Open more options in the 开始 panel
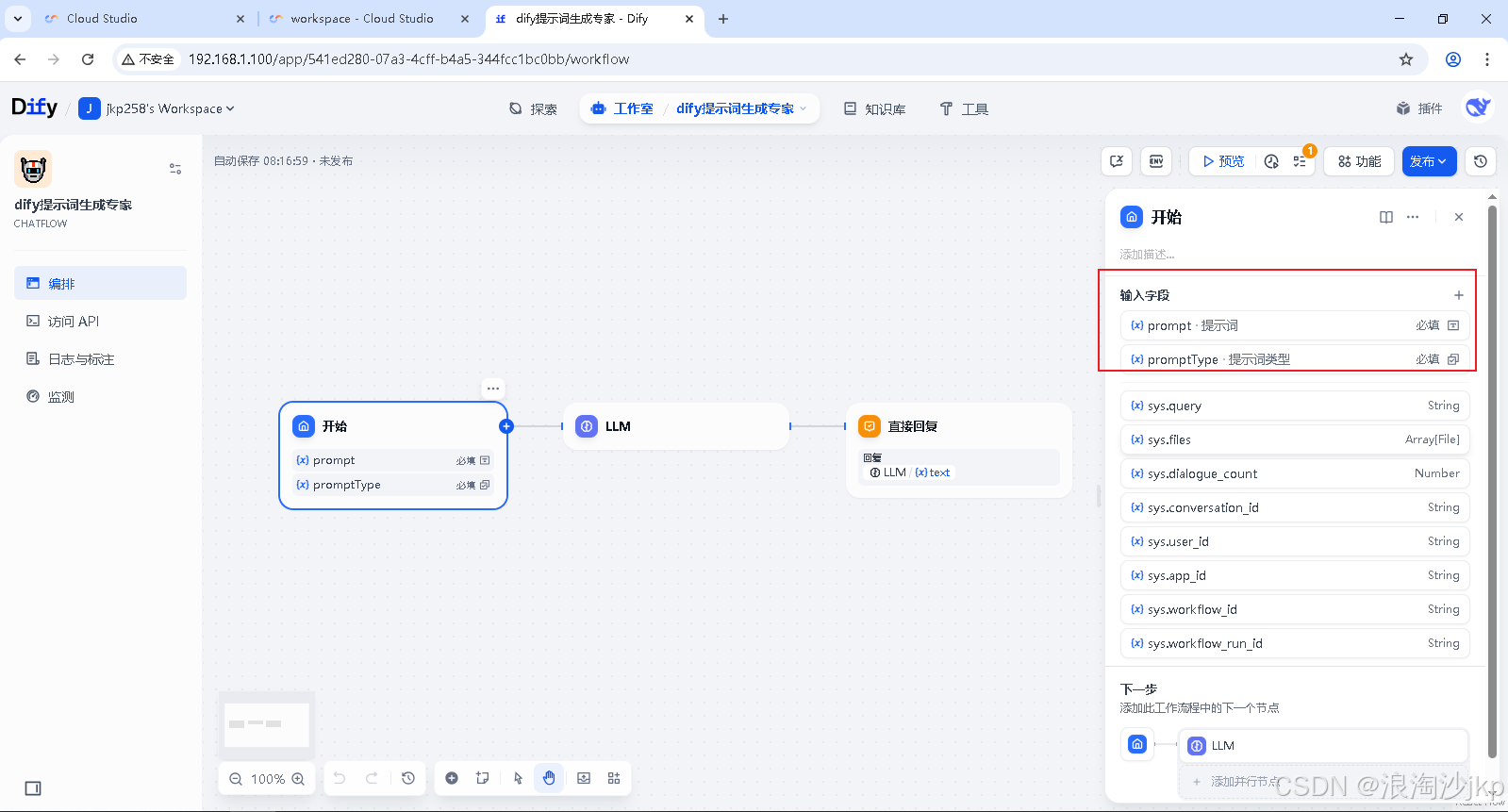1508x812 pixels. tap(1413, 217)
